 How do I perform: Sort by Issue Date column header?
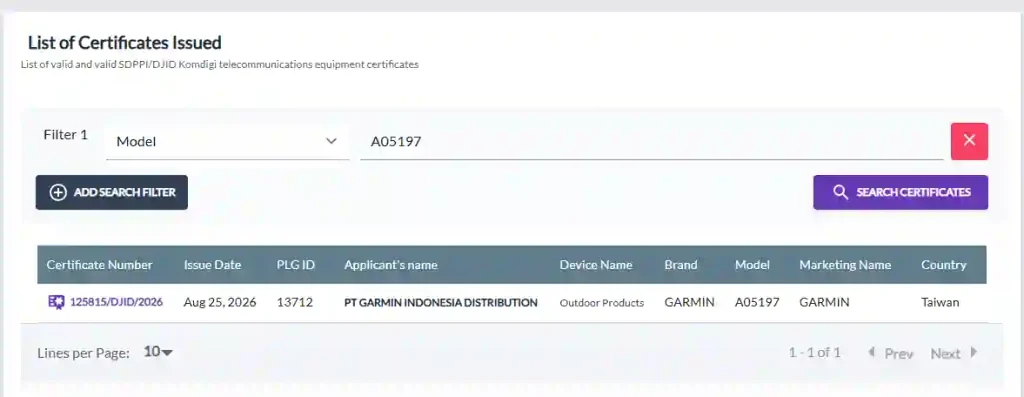click(x=212, y=265)
